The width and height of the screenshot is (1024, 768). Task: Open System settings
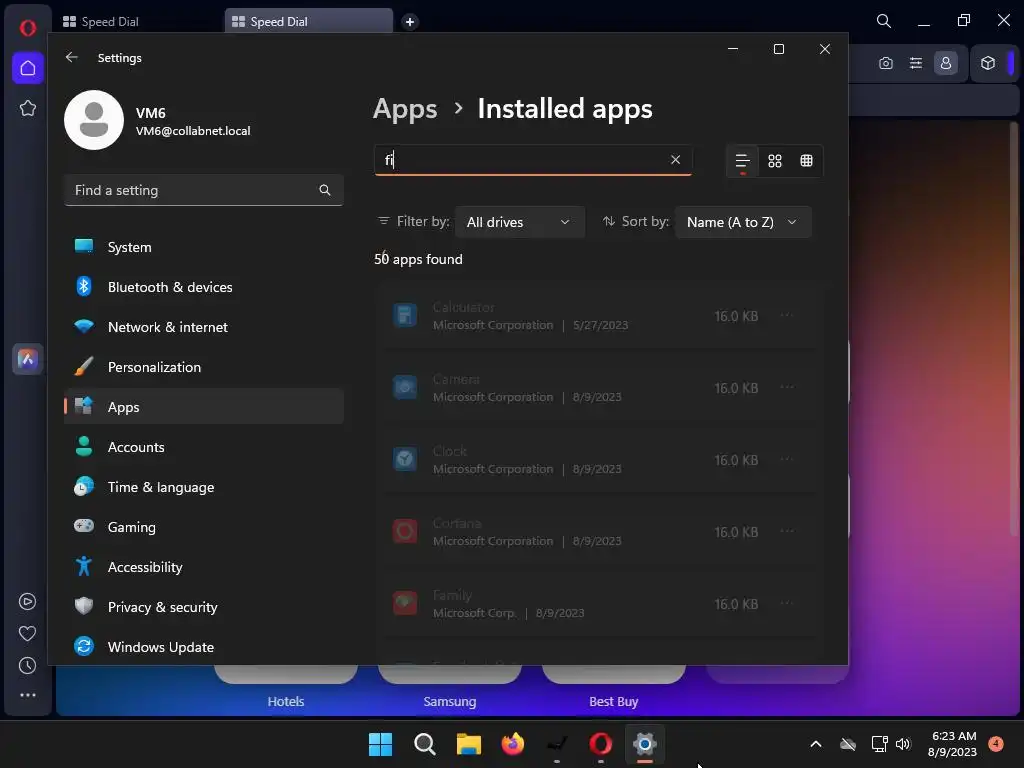pos(204,247)
